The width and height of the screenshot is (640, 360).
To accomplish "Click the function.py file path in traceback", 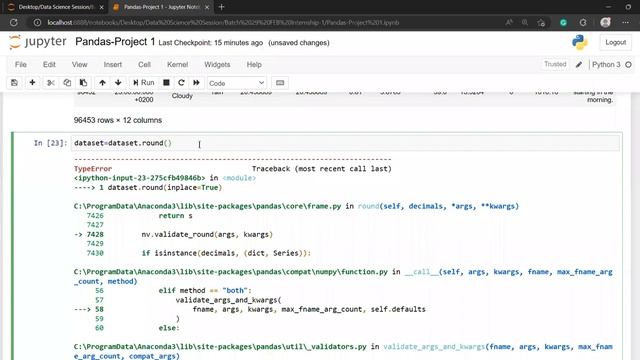I will coord(231,272).
